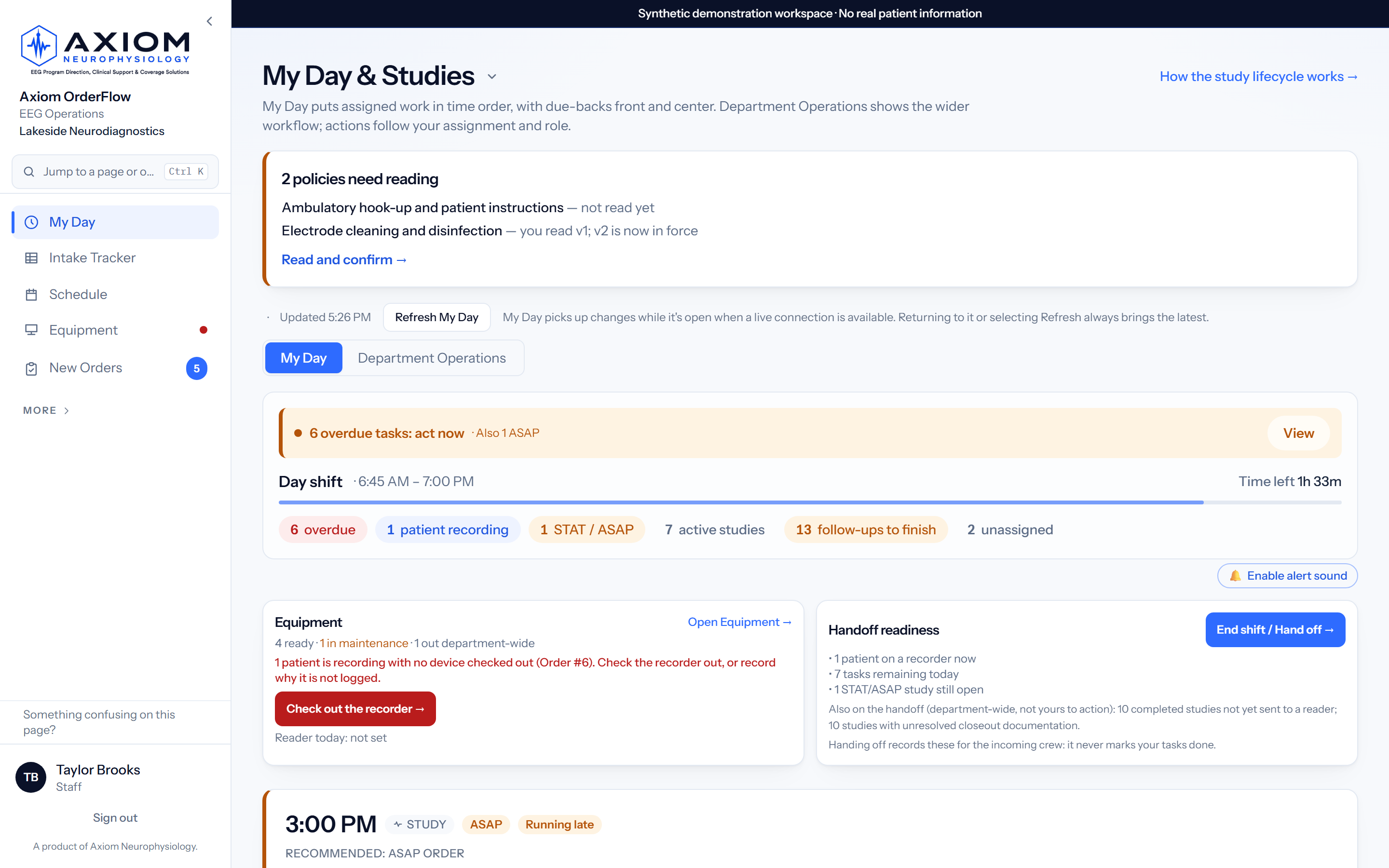Click Updated 5:26 PM timestamp
The width and height of the screenshot is (1389, 868).
(325, 317)
